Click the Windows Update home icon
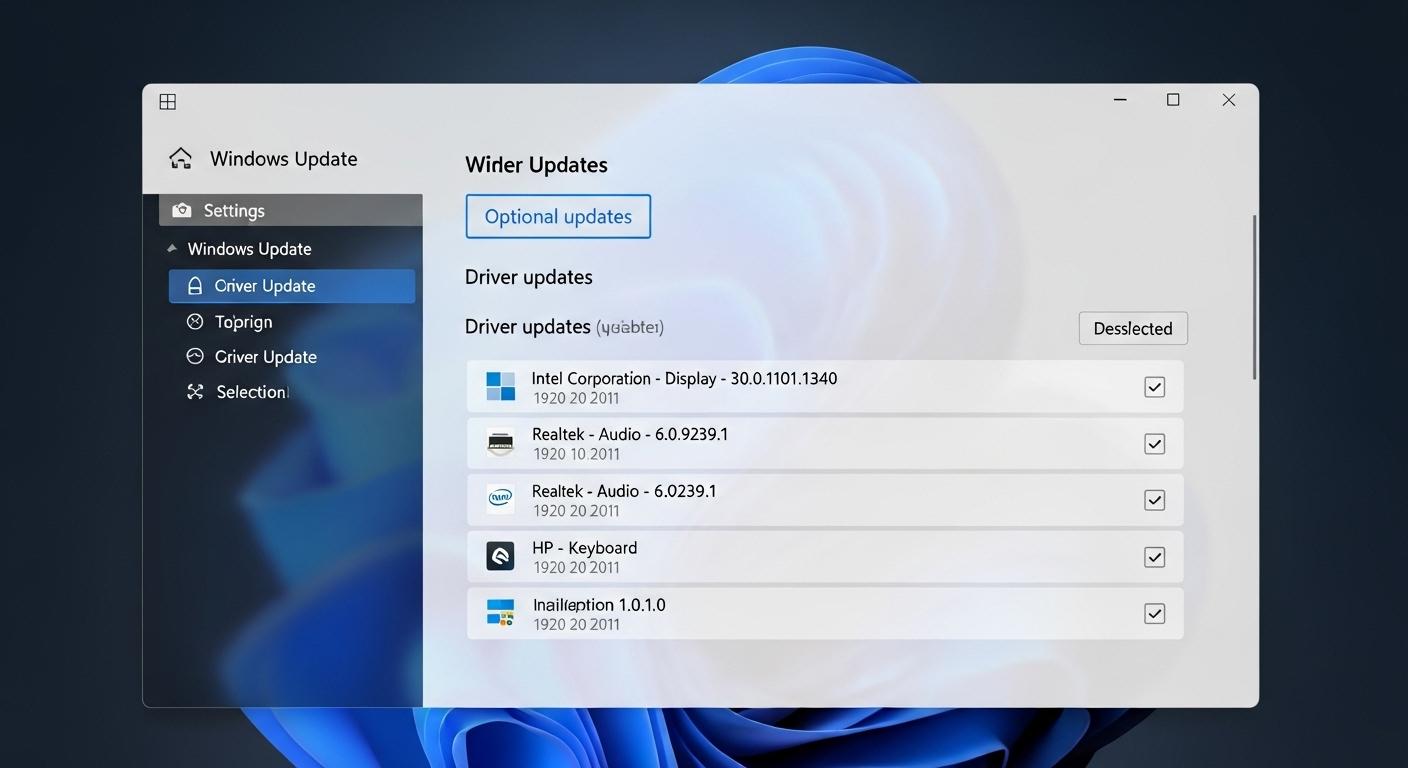The width and height of the screenshot is (1408, 768). [x=179, y=157]
